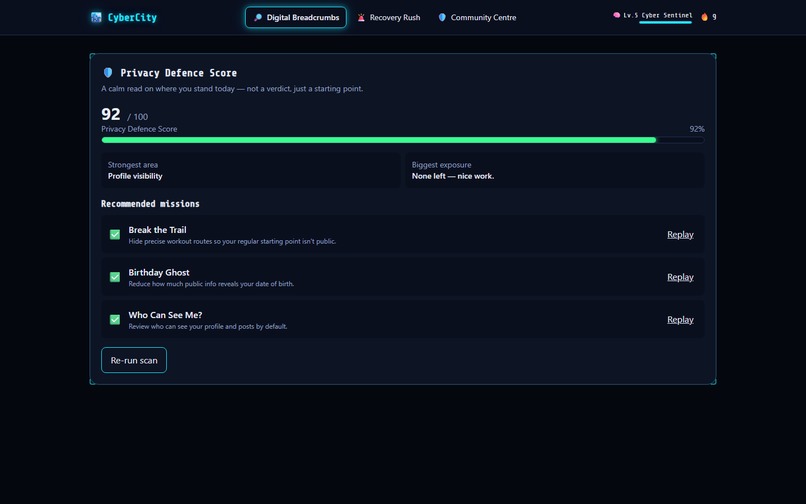Go to the Community Centre tab
Viewport: 806px width, 504px height.
[x=477, y=17]
